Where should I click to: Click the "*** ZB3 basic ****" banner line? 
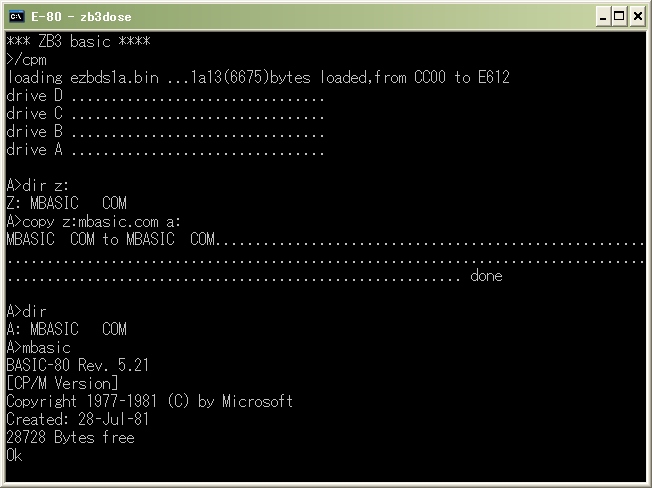tap(78, 42)
